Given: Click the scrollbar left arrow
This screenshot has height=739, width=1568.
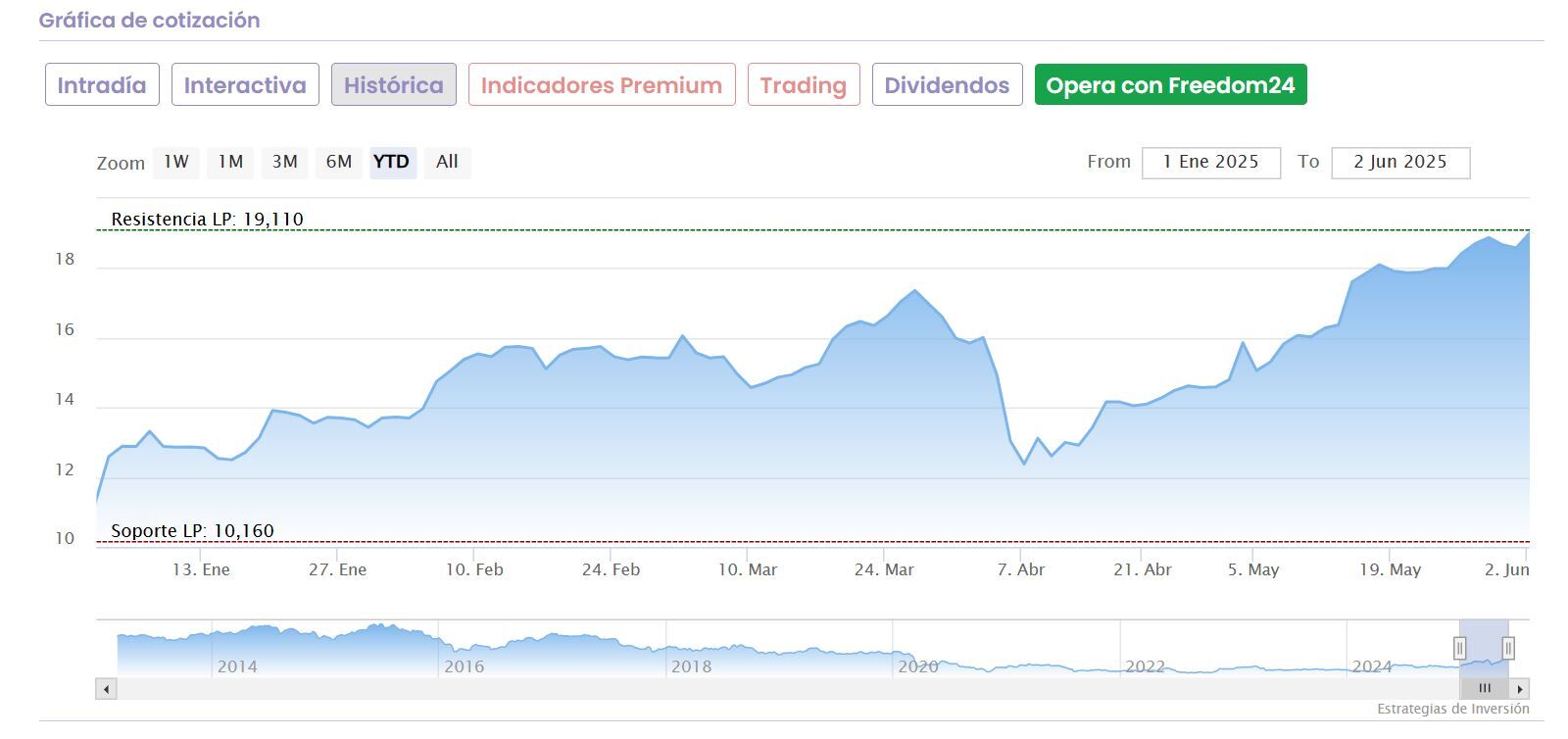Looking at the screenshot, I should (x=106, y=689).
